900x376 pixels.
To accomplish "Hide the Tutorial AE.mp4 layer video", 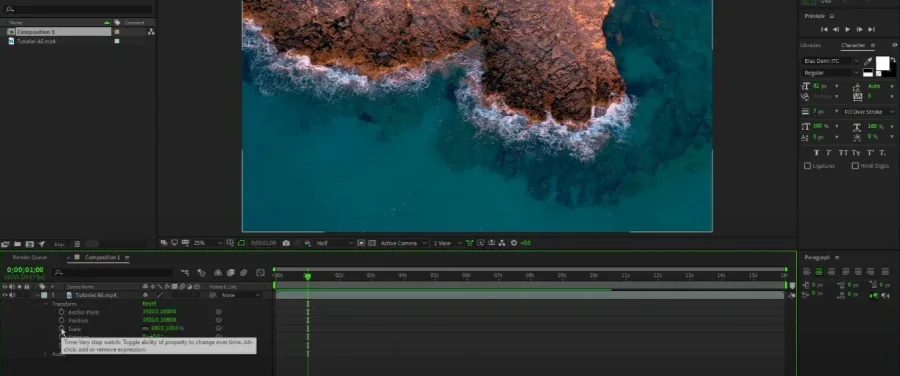I will (5, 294).
